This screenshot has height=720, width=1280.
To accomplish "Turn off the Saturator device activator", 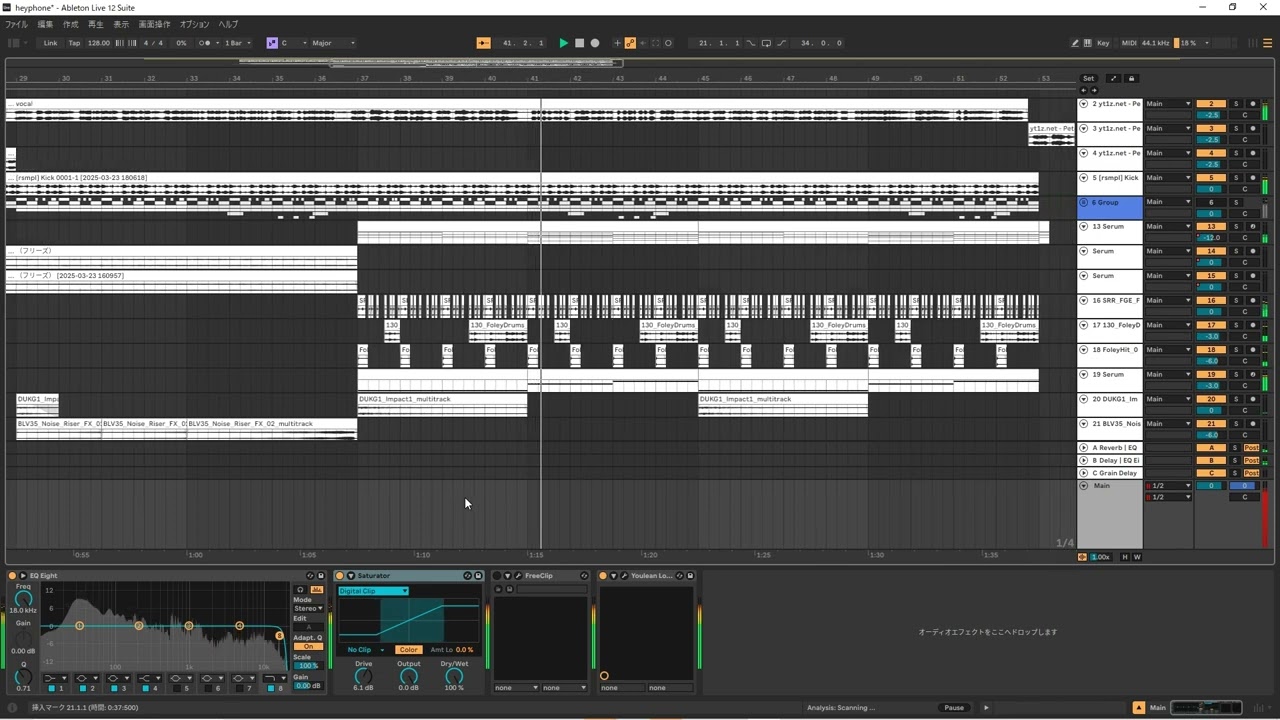I will pyautogui.click(x=340, y=576).
